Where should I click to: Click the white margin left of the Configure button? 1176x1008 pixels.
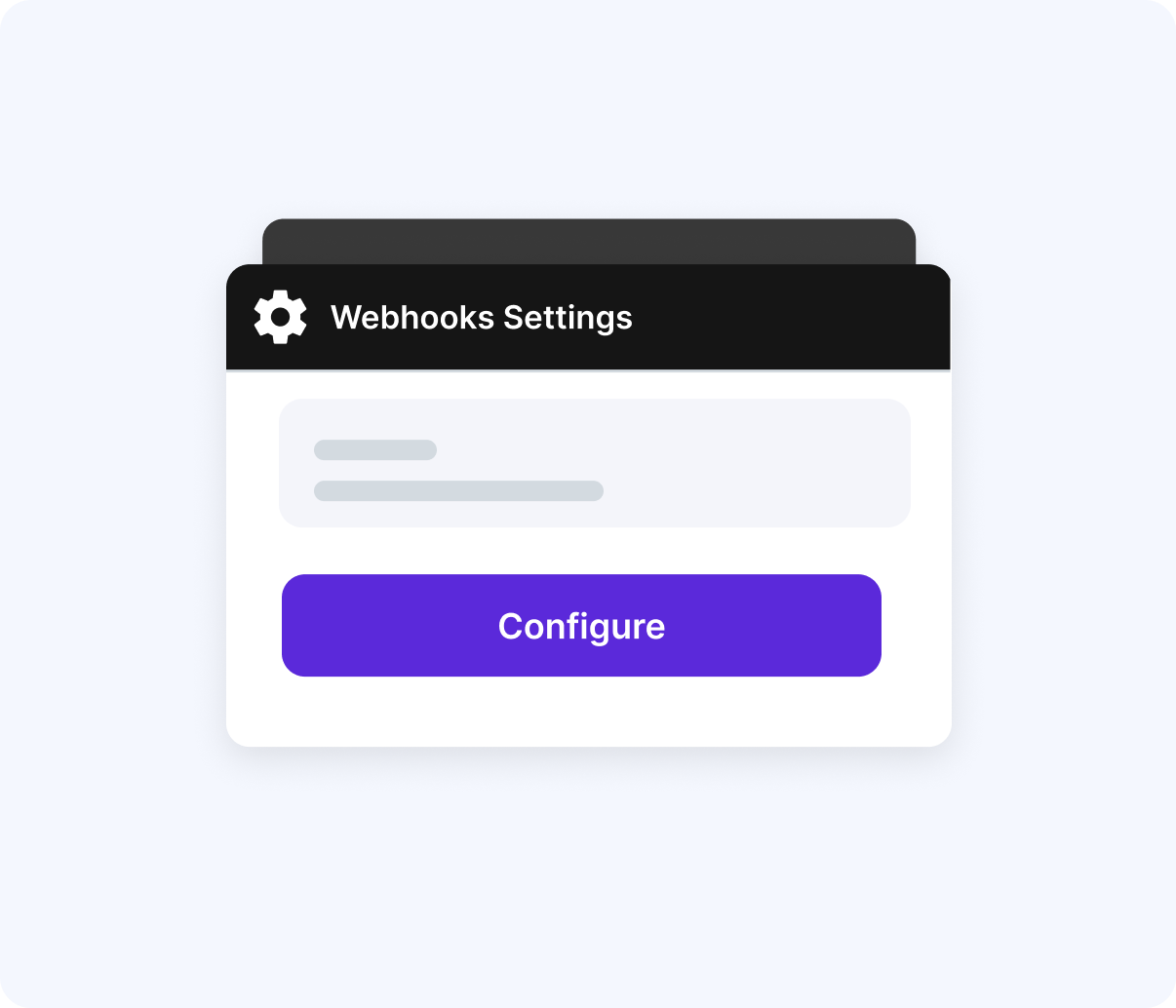pyautogui.click(x=254, y=625)
